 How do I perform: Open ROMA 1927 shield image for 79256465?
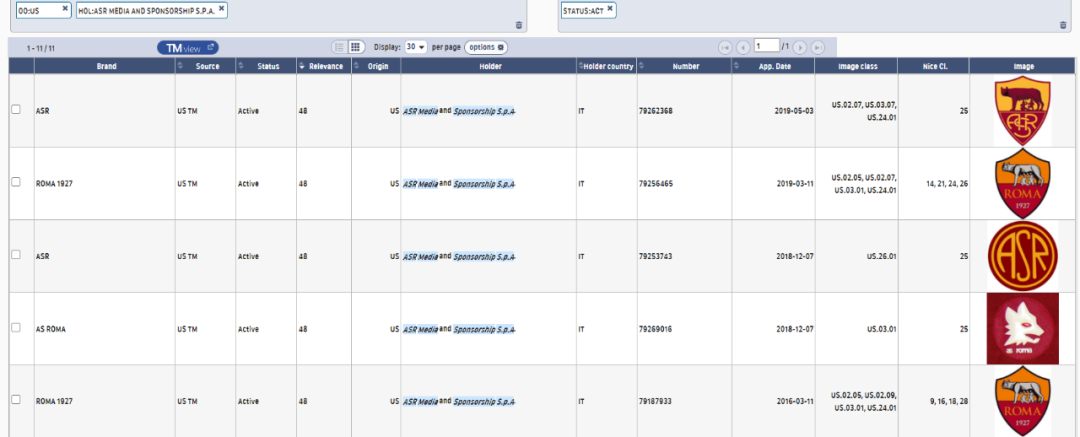pyautogui.click(x=1022, y=183)
